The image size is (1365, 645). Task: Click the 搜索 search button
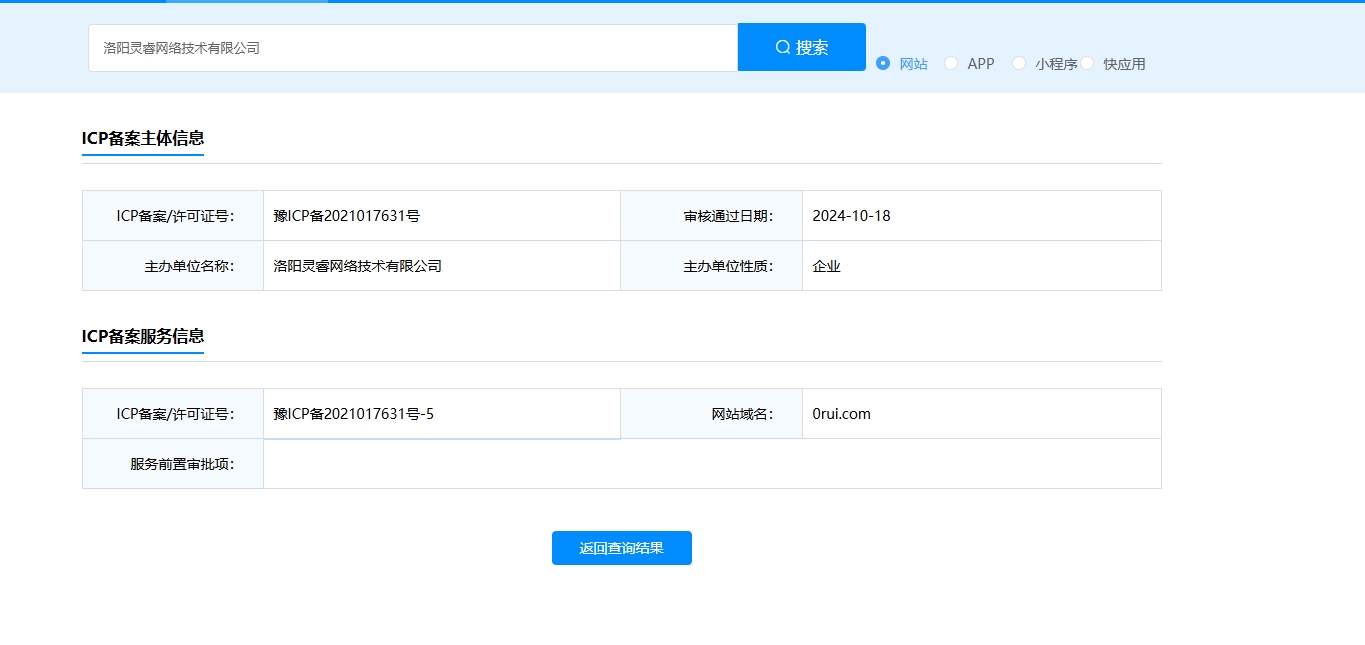(802, 47)
